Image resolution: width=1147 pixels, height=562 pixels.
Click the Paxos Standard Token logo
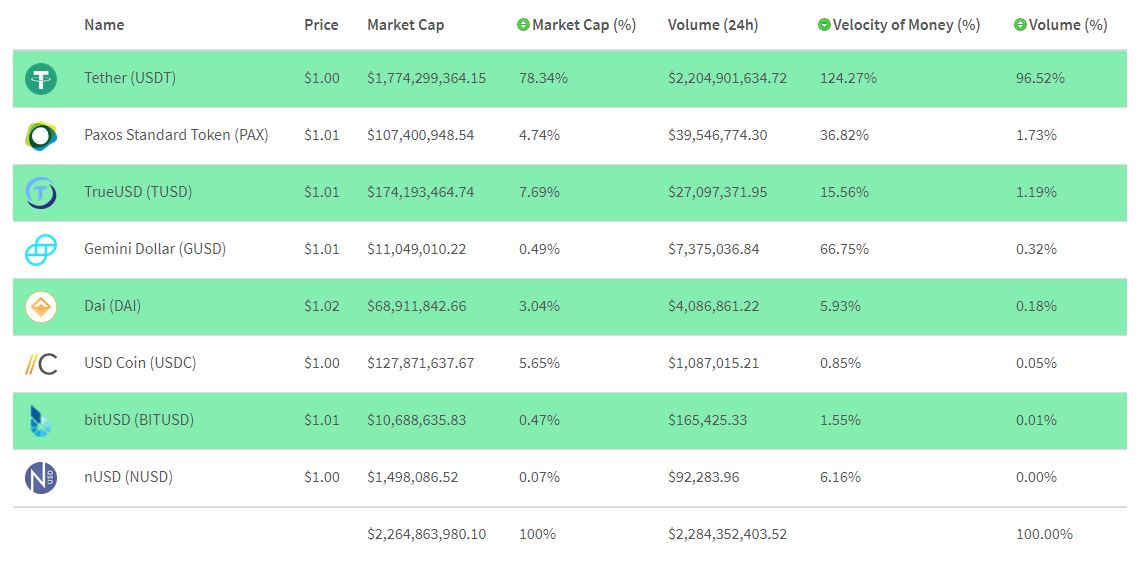tap(41, 135)
